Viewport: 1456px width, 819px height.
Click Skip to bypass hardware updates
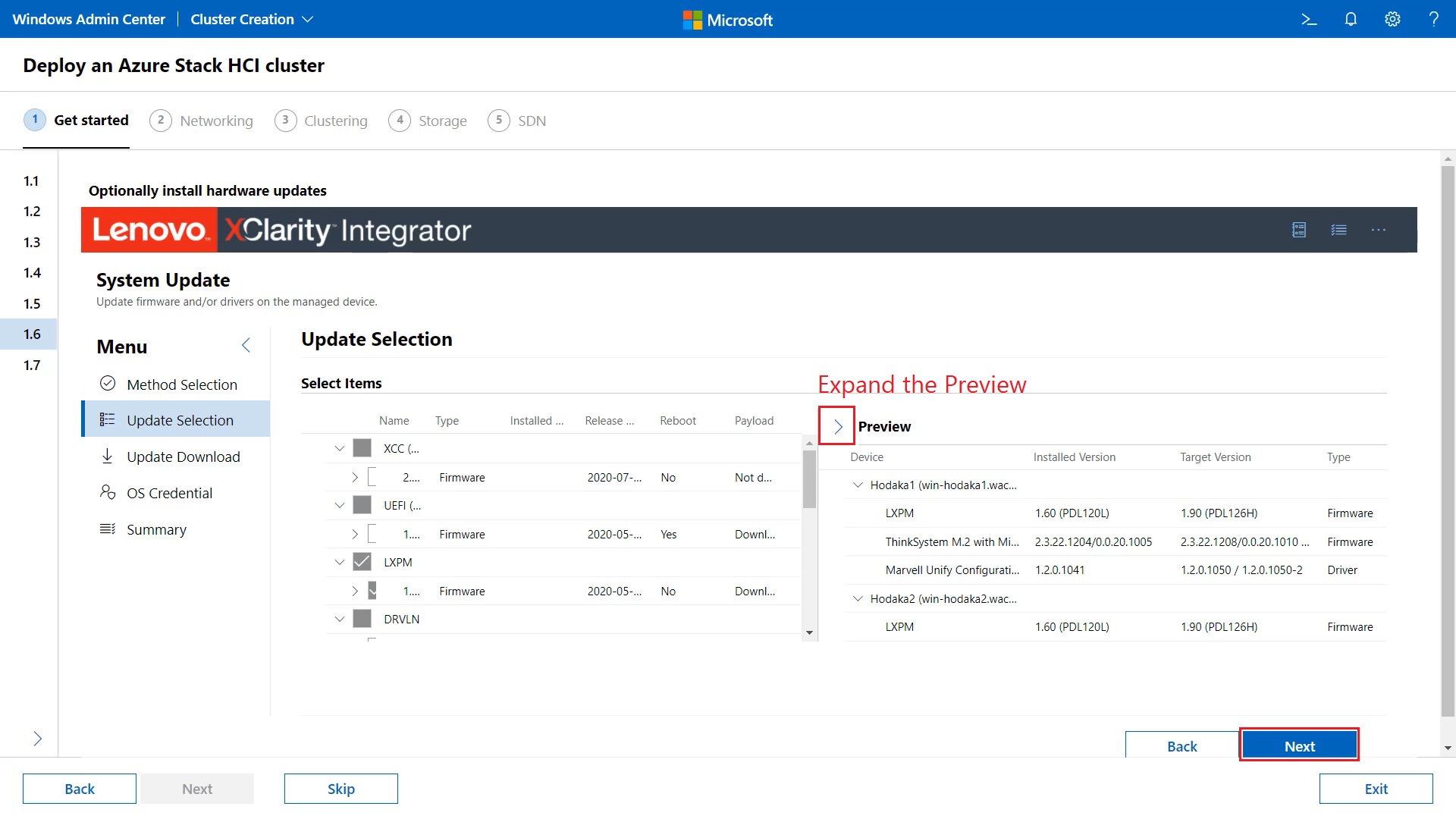click(340, 788)
